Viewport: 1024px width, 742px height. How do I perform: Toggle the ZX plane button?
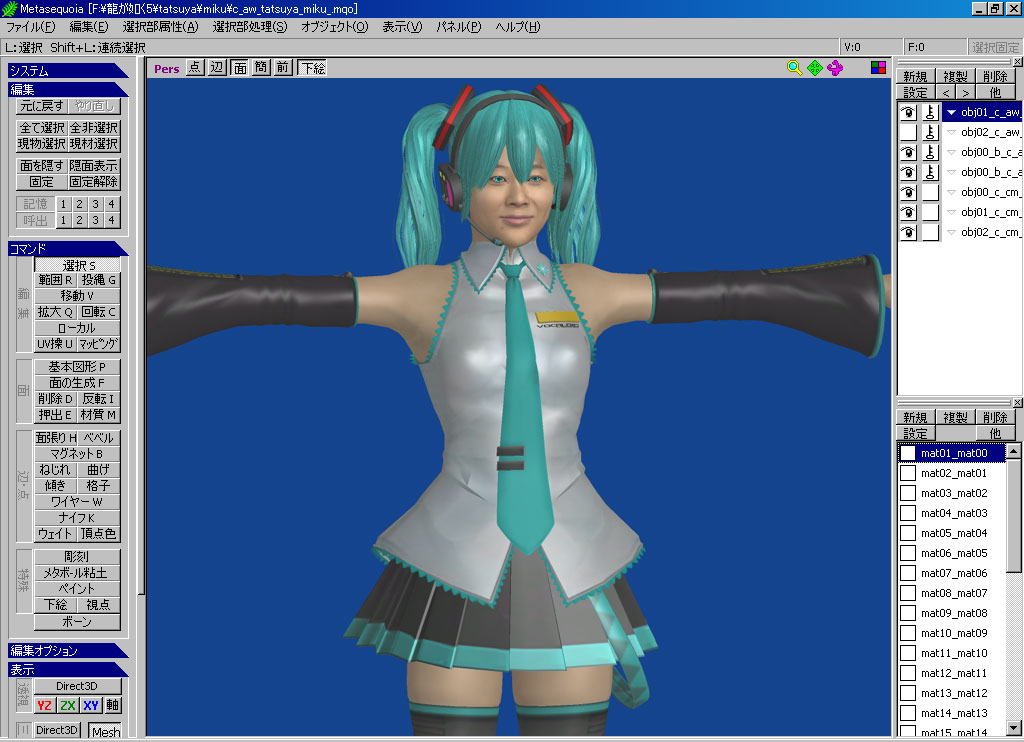pos(67,705)
